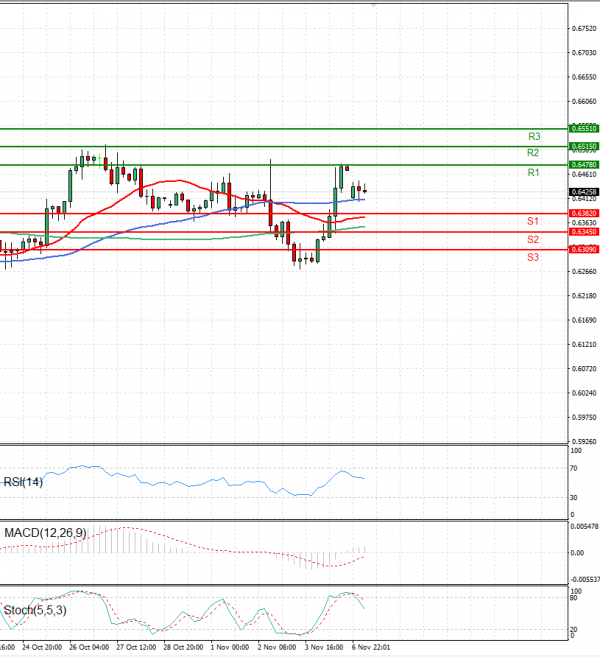Click the RSI 30 level value
The height and width of the screenshot is (657, 600).
pos(574,497)
